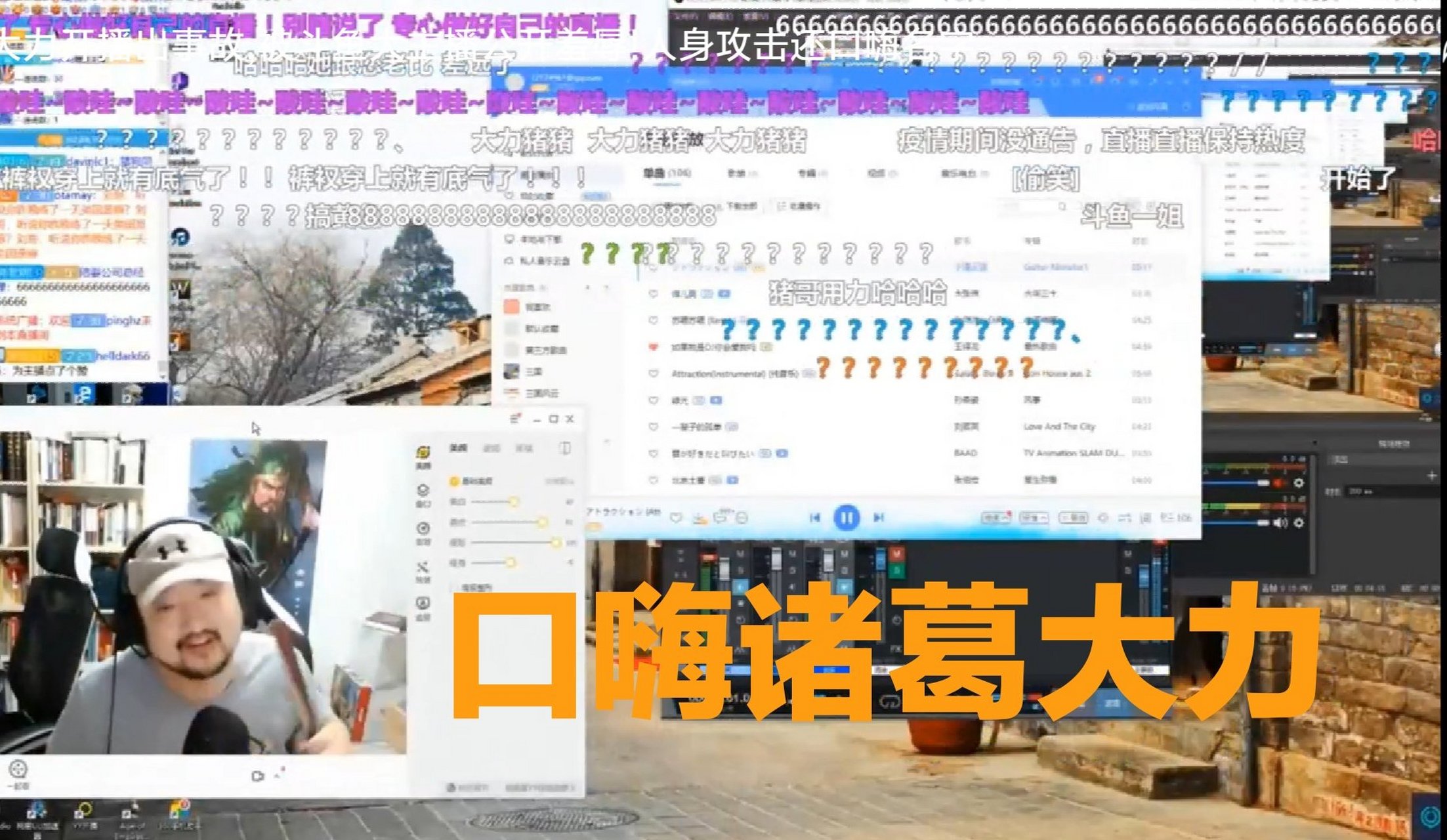Open the 三国 playlist in sidebar

524,371
